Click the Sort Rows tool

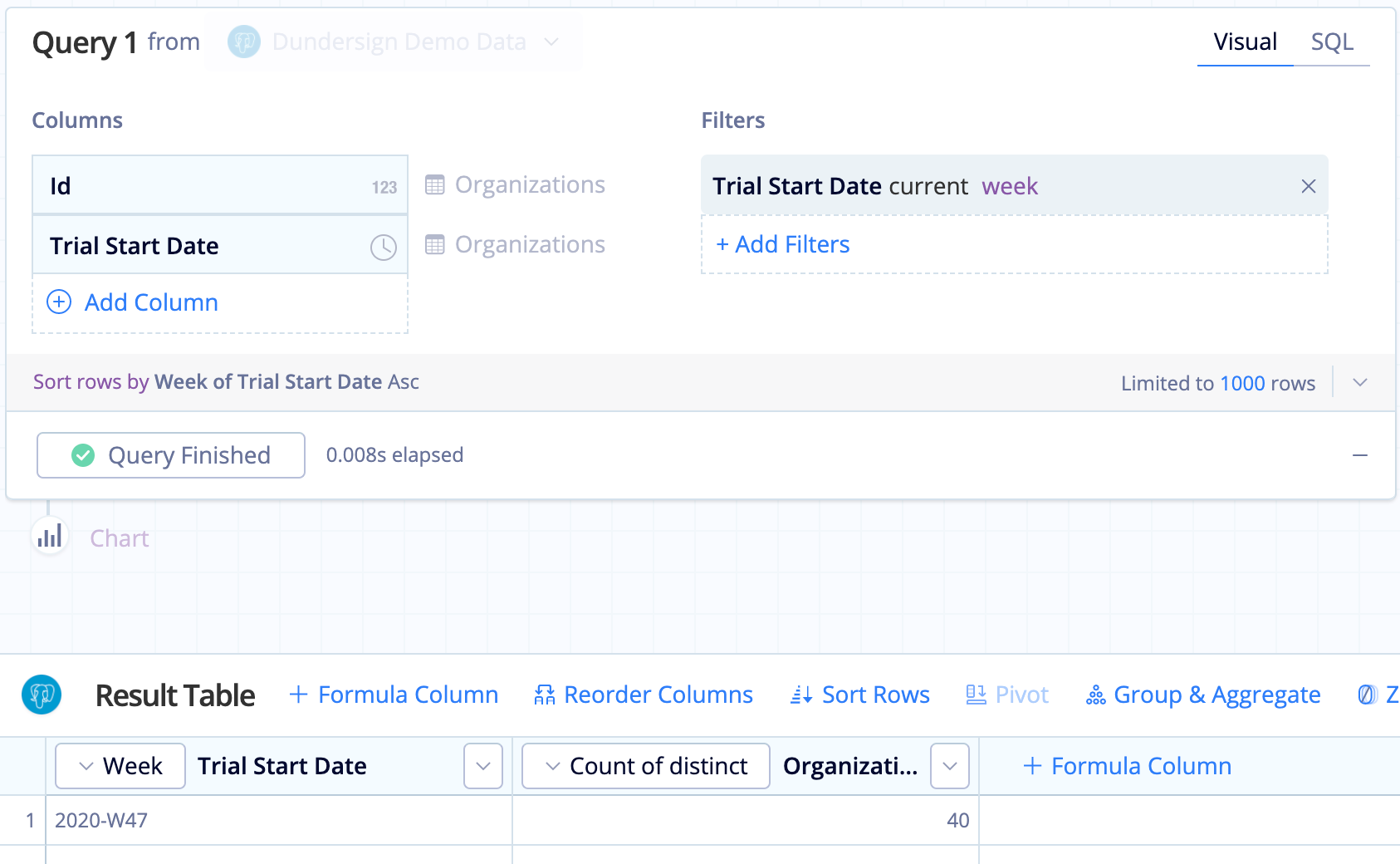[860, 695]
